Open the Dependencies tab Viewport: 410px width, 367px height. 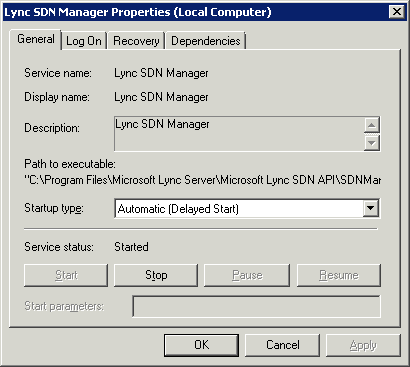tap(205, 41)
